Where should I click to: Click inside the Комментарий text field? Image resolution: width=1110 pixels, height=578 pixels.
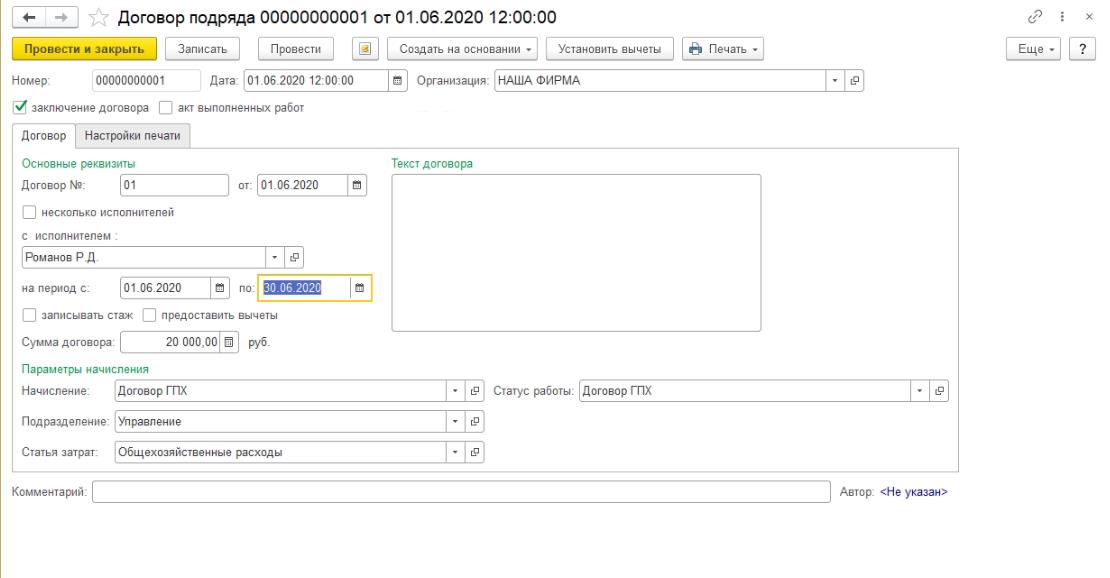tap(461, 492)
